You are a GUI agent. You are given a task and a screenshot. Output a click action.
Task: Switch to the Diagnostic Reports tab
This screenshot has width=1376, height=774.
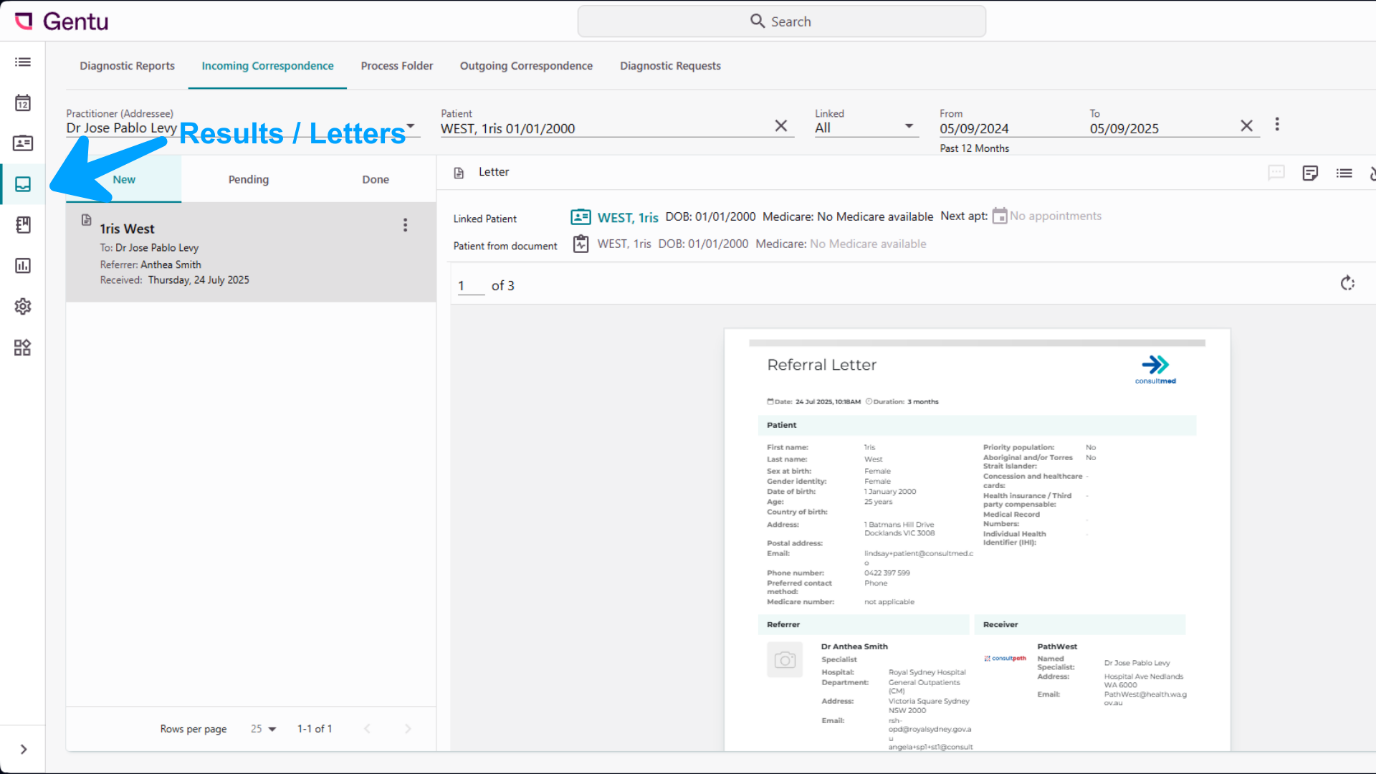[x=127, y=66]
